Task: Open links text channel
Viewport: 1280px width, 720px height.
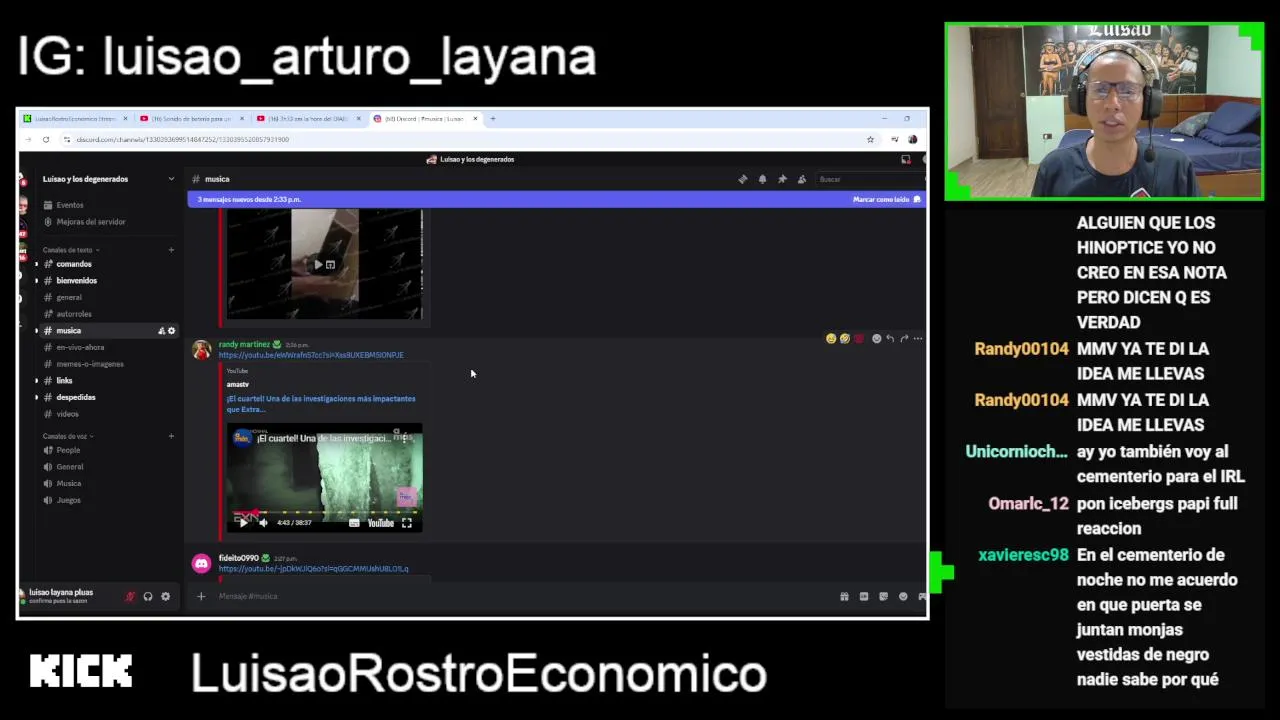Action: tap(107, 381)
